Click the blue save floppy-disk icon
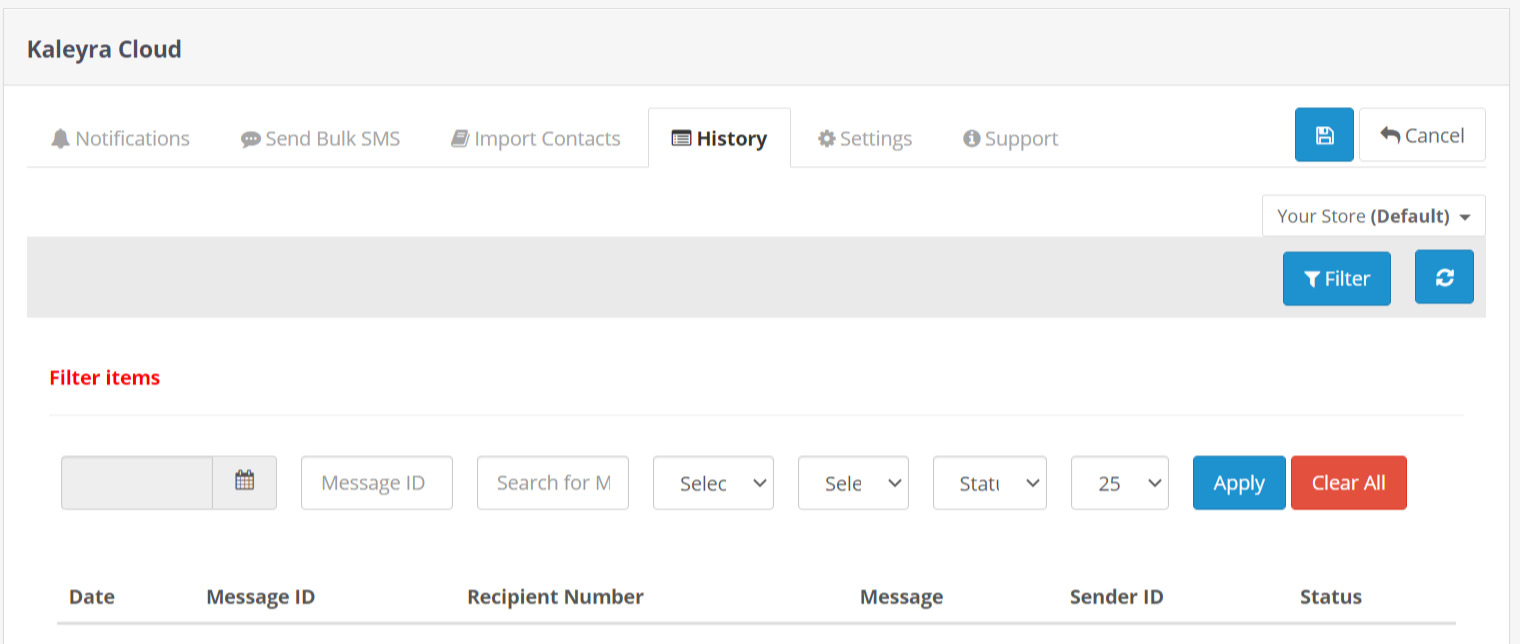Image resolution: width=1520 pixels, height=644 pixels. [x=1324, y=135]
